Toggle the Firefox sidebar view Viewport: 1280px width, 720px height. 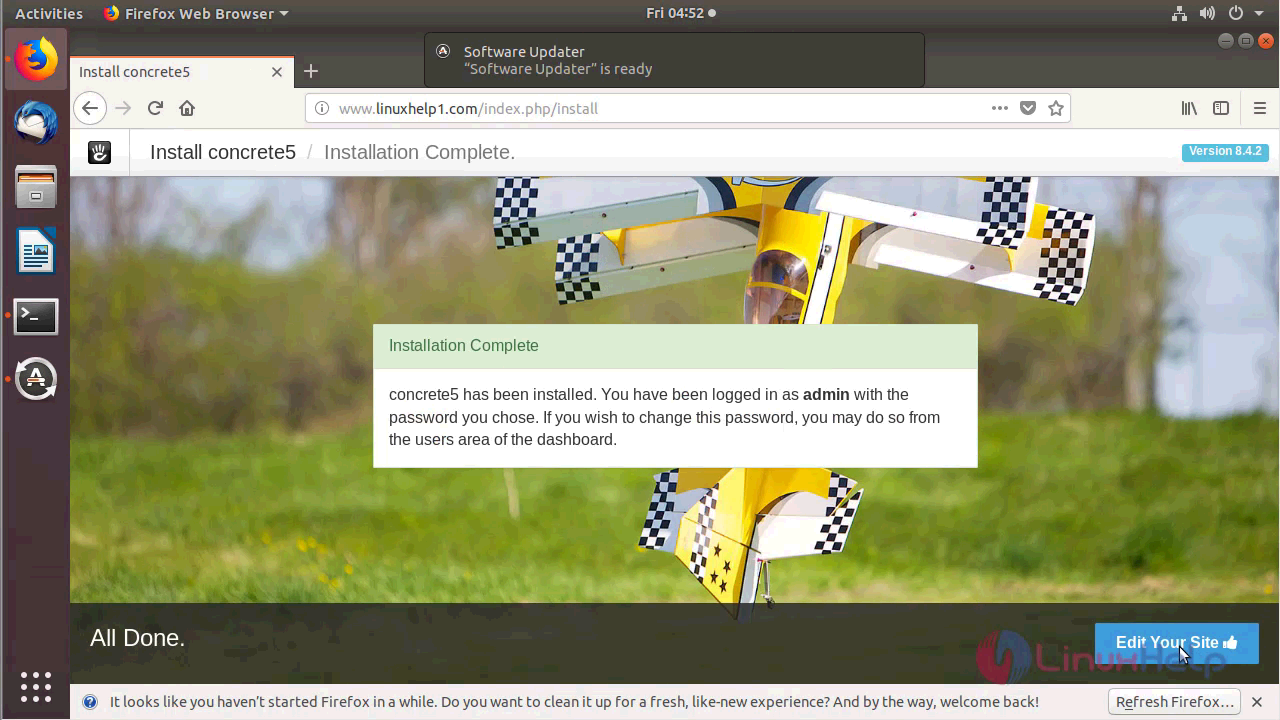pyautogui.click(x=1221, y=108)
